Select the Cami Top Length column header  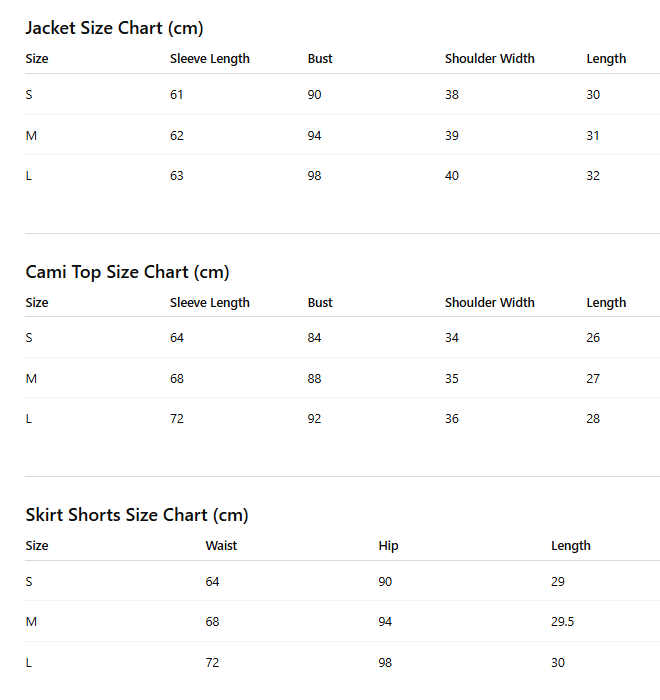pyautogui.click(x=606, y=303)
